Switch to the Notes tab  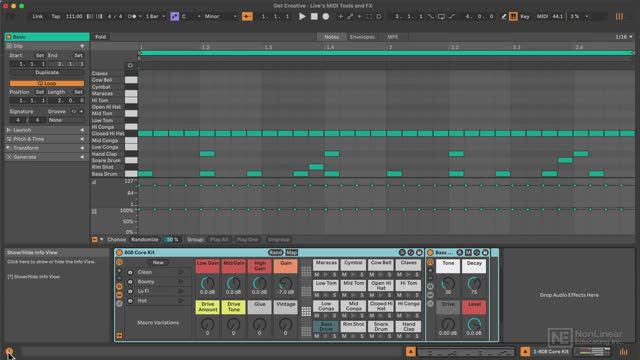point(331,37)
